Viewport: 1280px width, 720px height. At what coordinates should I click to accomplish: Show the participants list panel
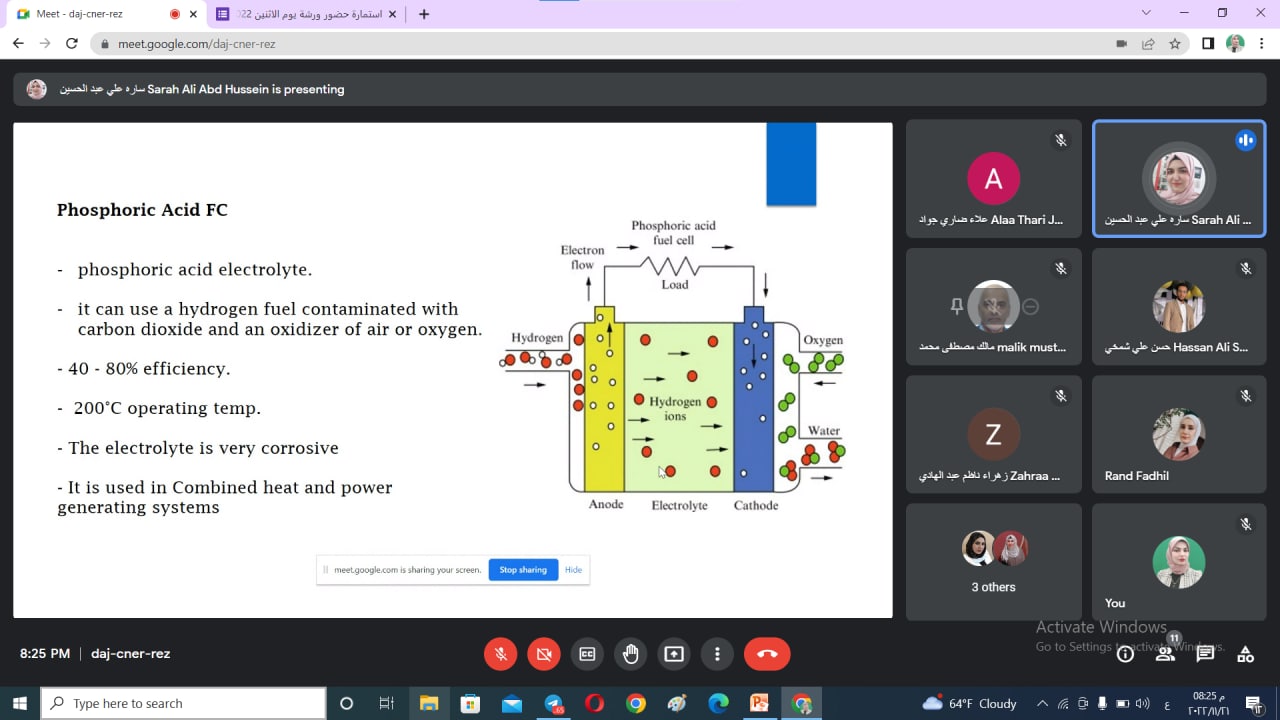click(x=1165, y=654)
